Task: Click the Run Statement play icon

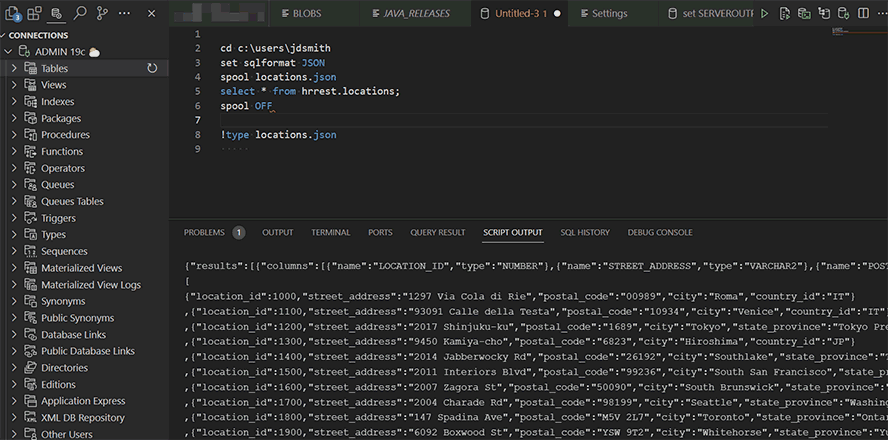Action: [x=765, y=14]
